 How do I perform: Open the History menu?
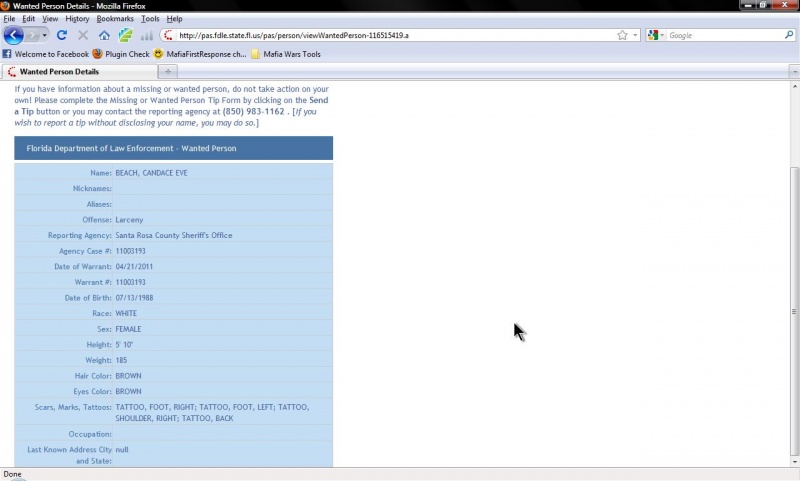pos(77,19)
